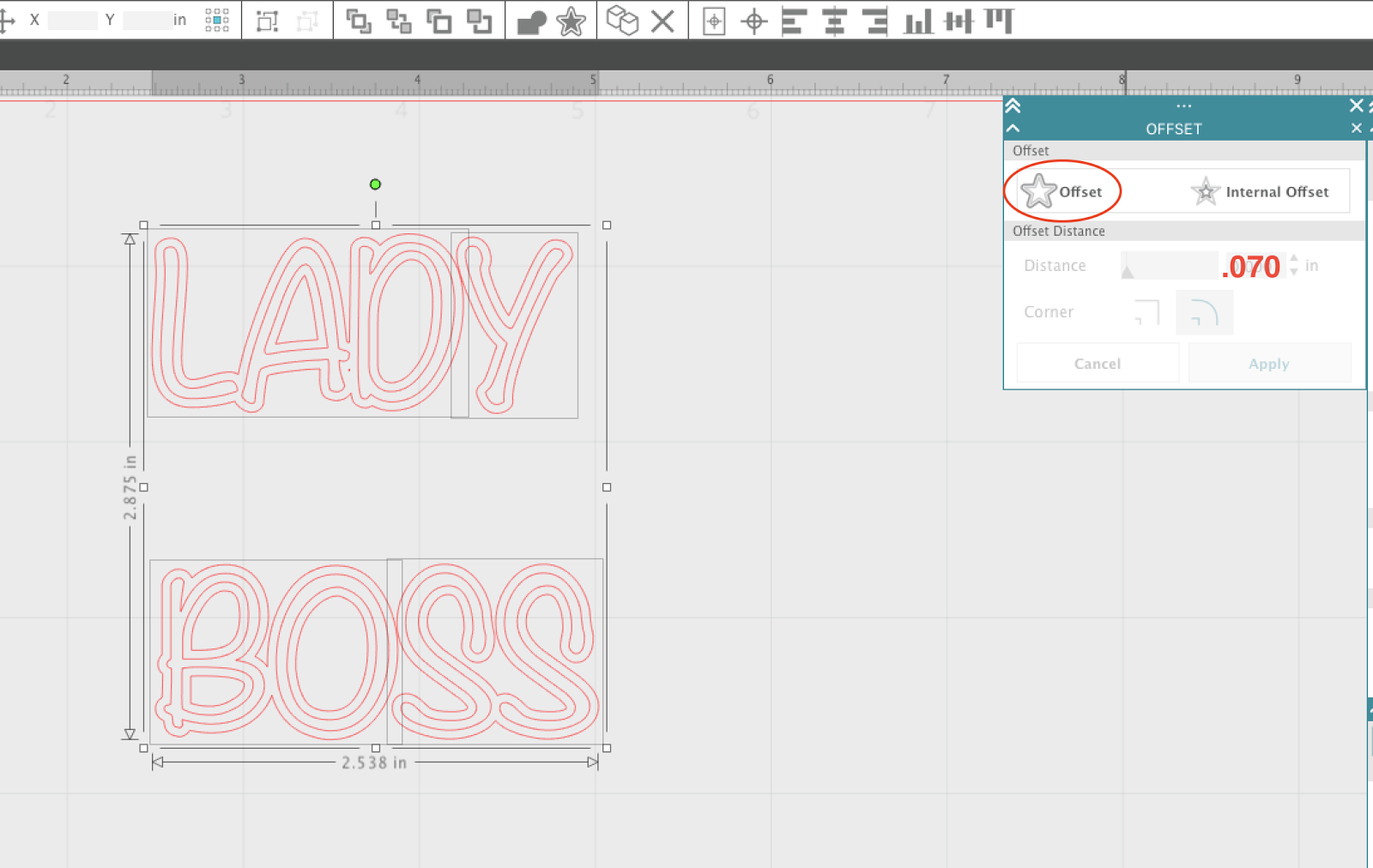Select the Space Horizontally distribute icon
The height and width of the screenshot is (868, 1373).
[960, 21]
